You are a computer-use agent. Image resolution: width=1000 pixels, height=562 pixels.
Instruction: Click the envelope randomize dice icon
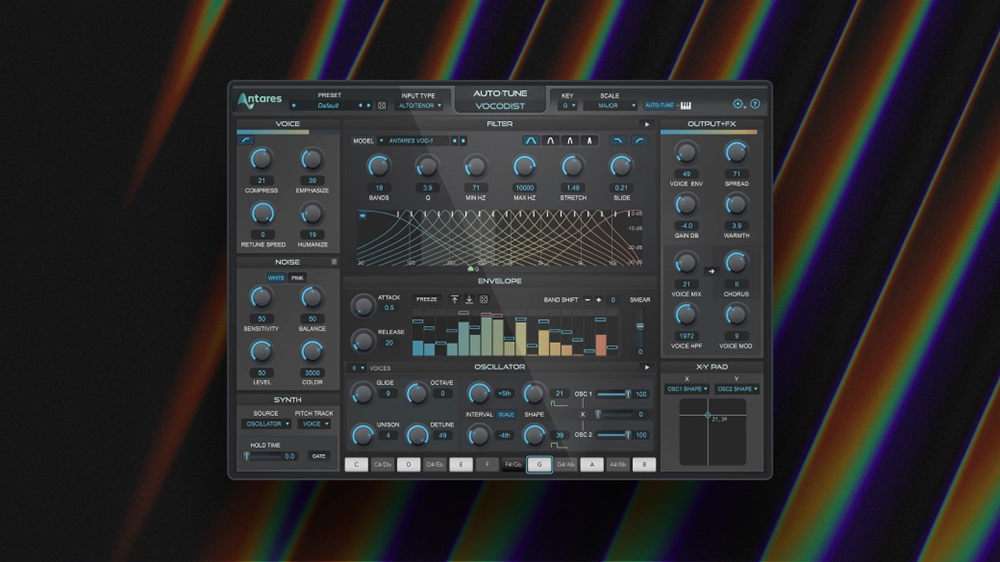pyautogui.click(x=483, y=299)
